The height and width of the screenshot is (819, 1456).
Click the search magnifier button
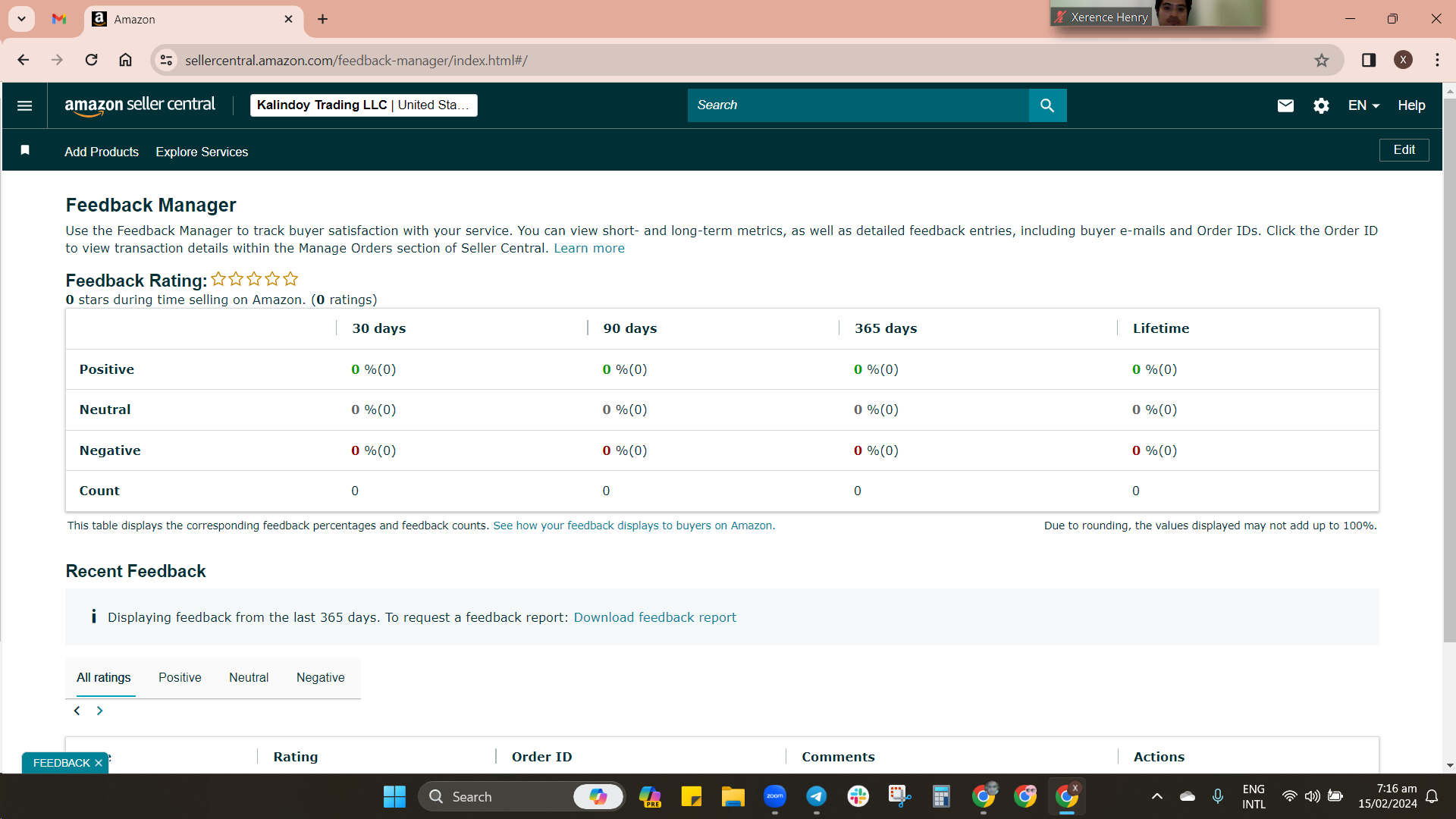pos(1047,105)
